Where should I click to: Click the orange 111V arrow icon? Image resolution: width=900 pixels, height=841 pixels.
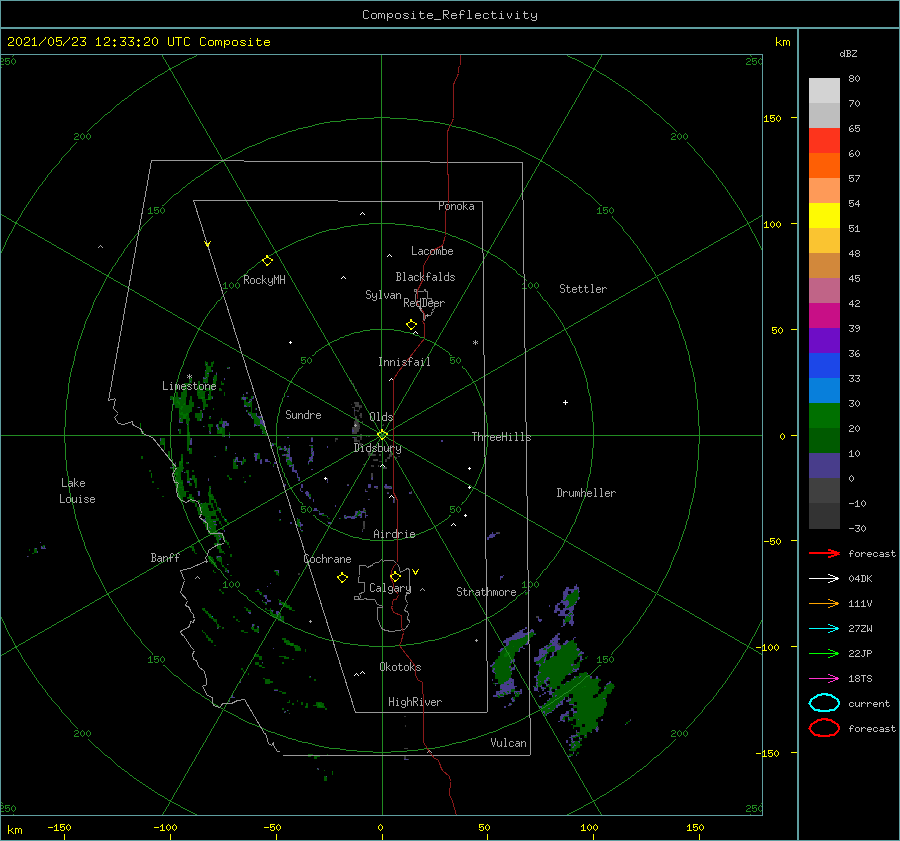[824, 603]
